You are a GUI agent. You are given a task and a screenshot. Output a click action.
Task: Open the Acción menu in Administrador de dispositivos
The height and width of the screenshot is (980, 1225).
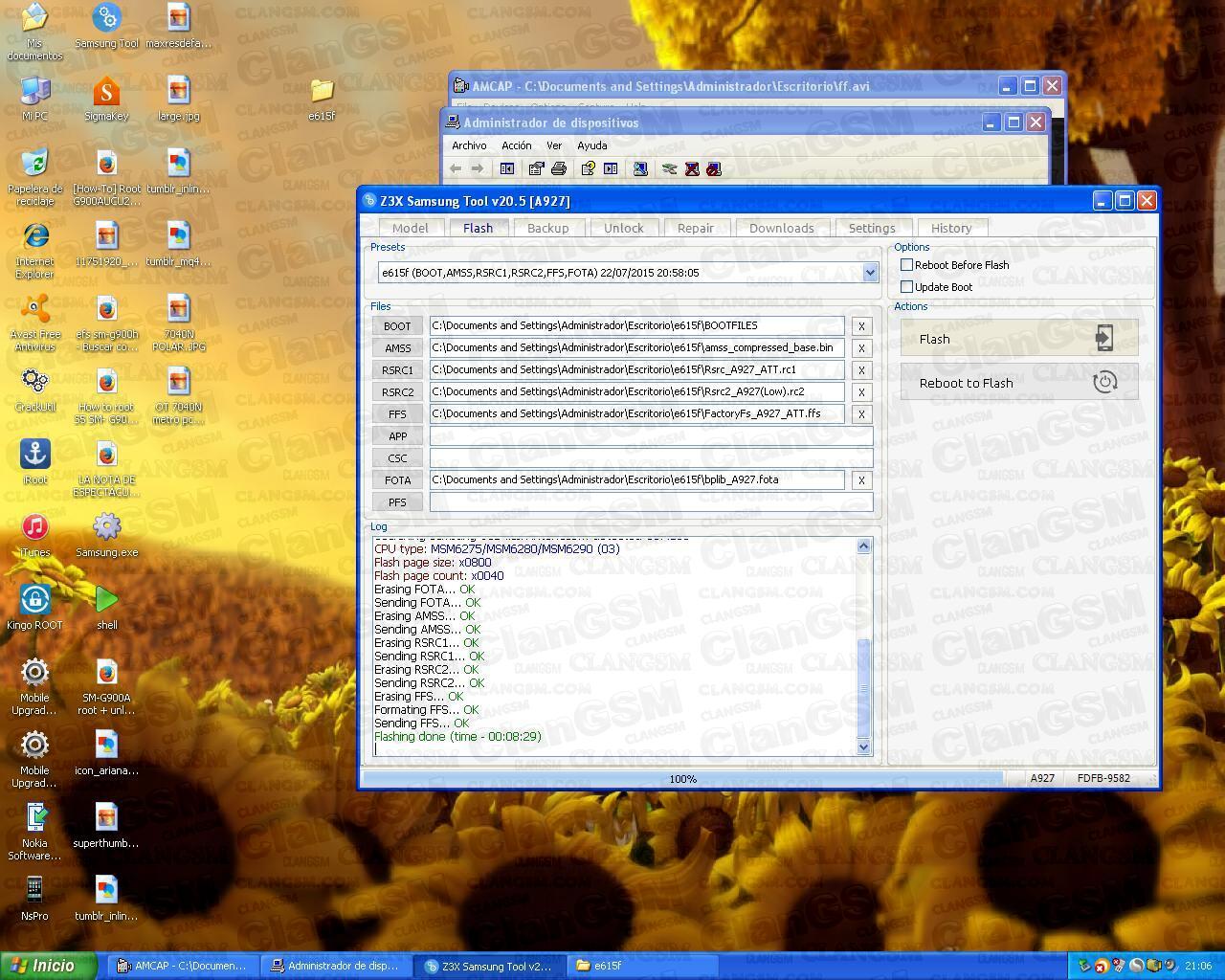(x=517, y=145)
